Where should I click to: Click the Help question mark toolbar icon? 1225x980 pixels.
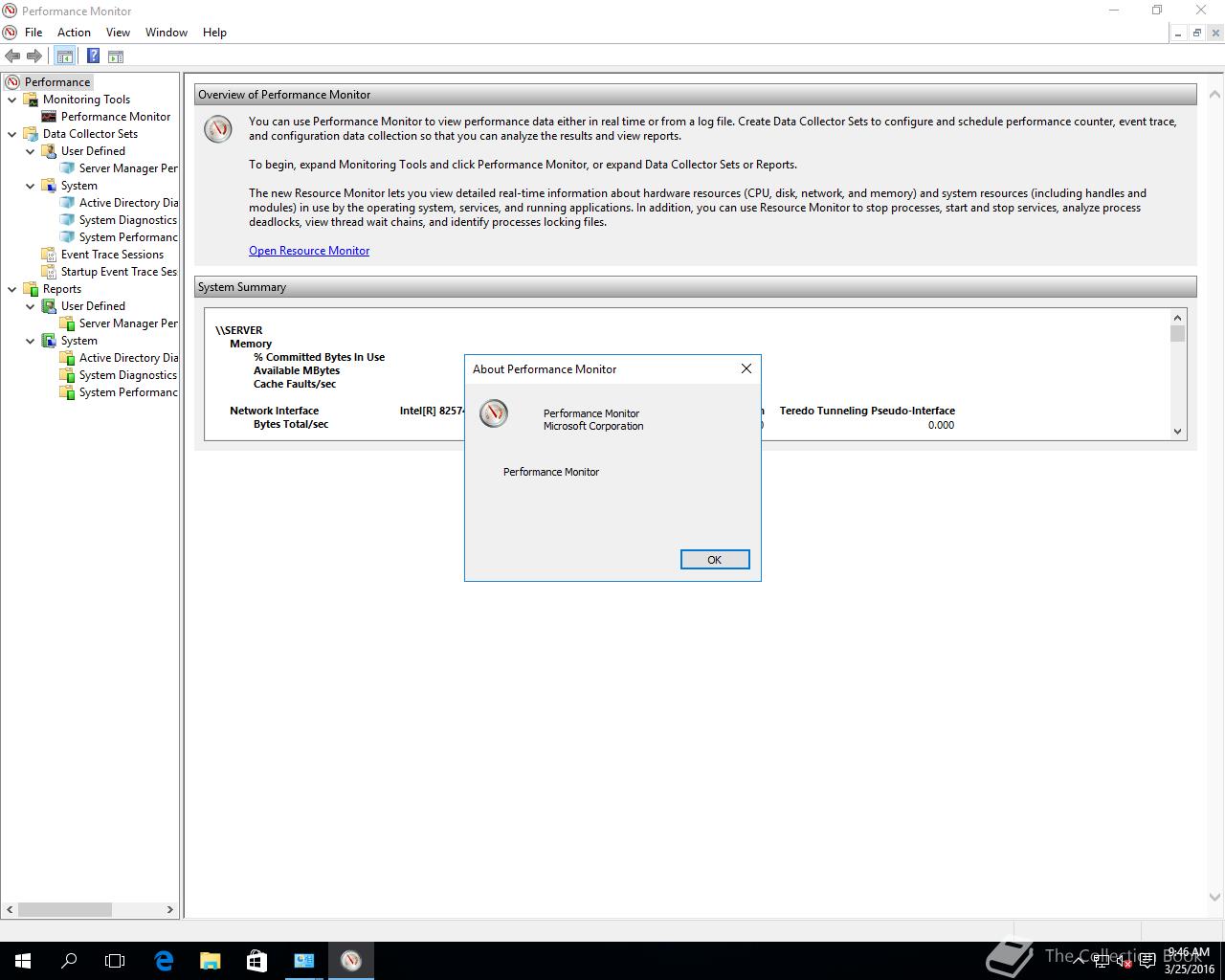tap(93, 56)
